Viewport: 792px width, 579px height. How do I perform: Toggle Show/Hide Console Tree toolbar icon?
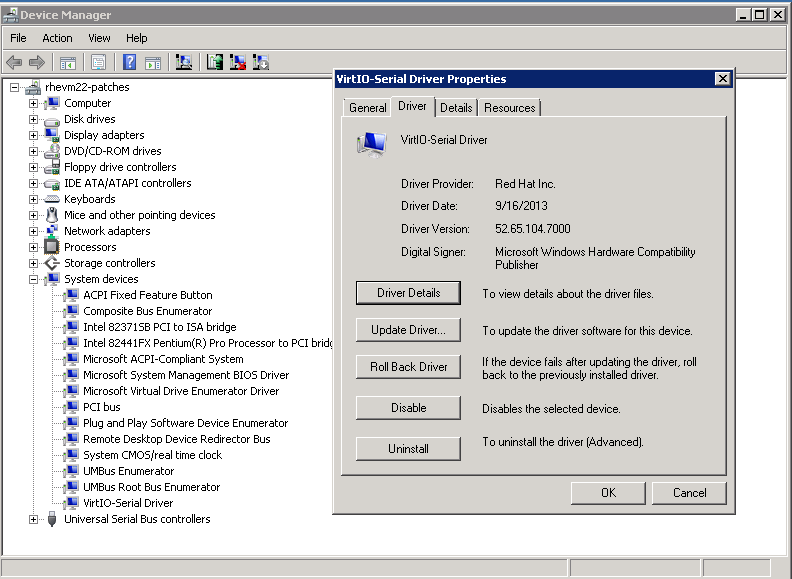[x=68, y=63]
